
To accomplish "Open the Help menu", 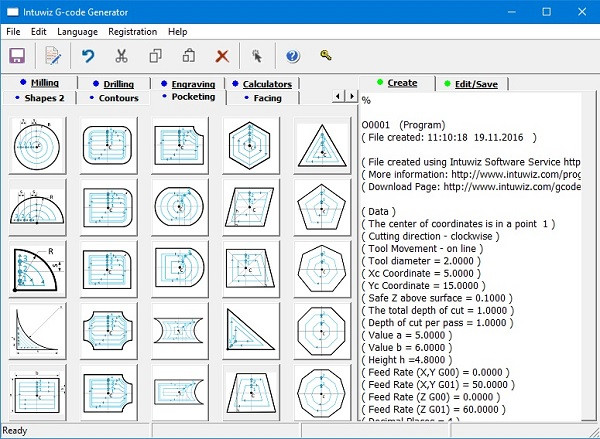I will tap(178, 32).
